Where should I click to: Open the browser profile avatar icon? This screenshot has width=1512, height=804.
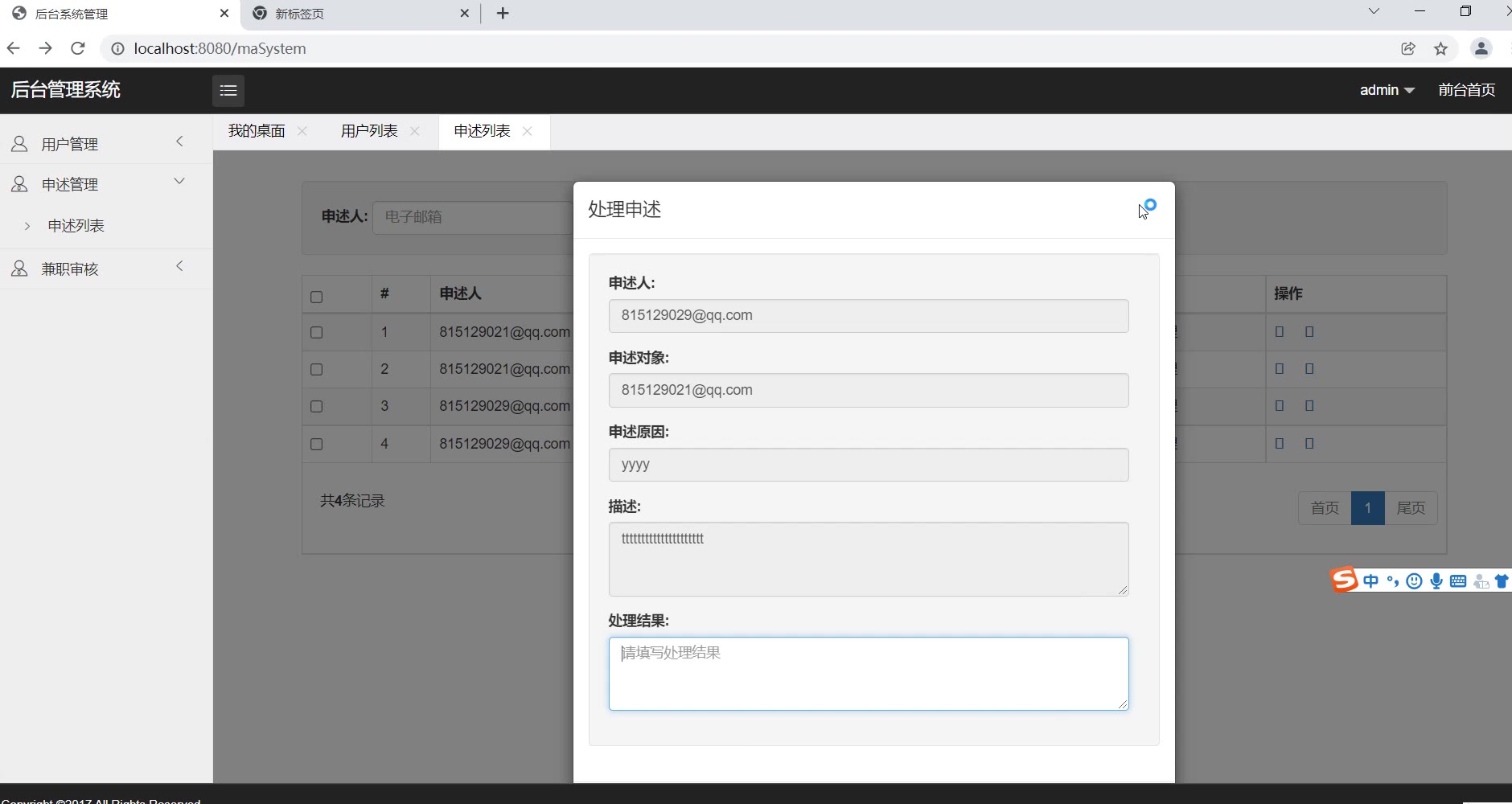[1481, 48]
